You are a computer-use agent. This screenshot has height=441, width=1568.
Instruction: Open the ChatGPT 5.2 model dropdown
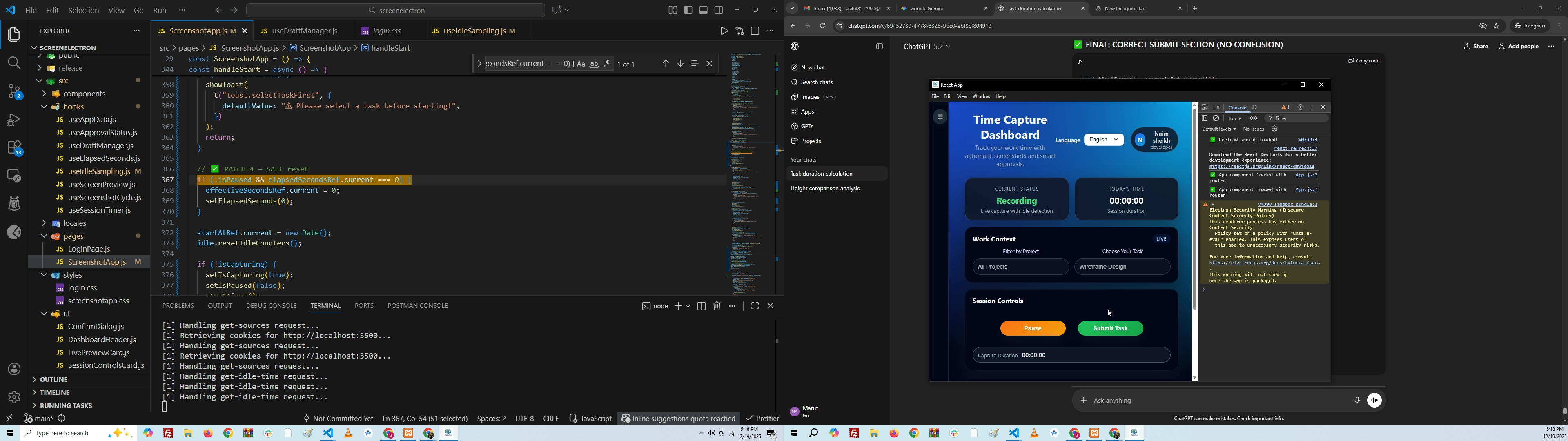point(927,47)
